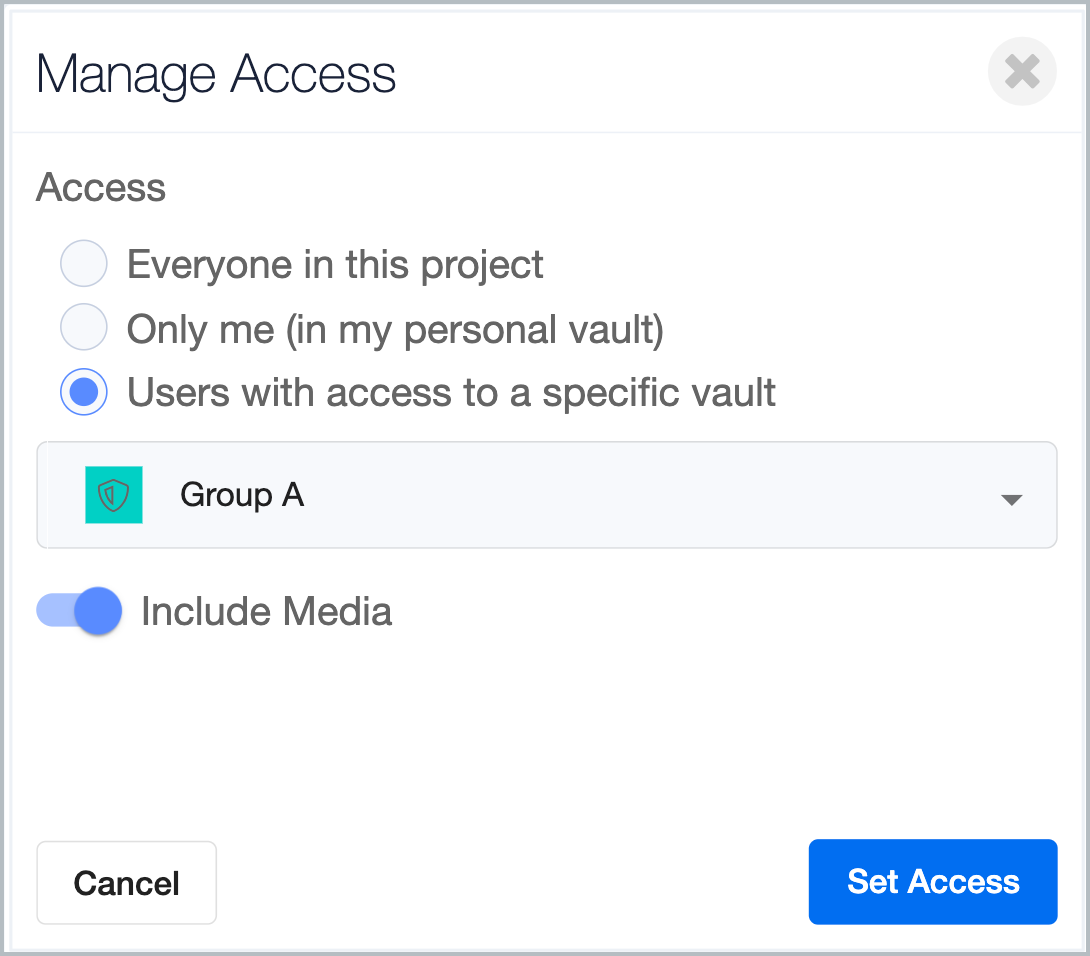Click the Include Media label text
This screenshot has width=1090, height=956.
click(266, 611)
